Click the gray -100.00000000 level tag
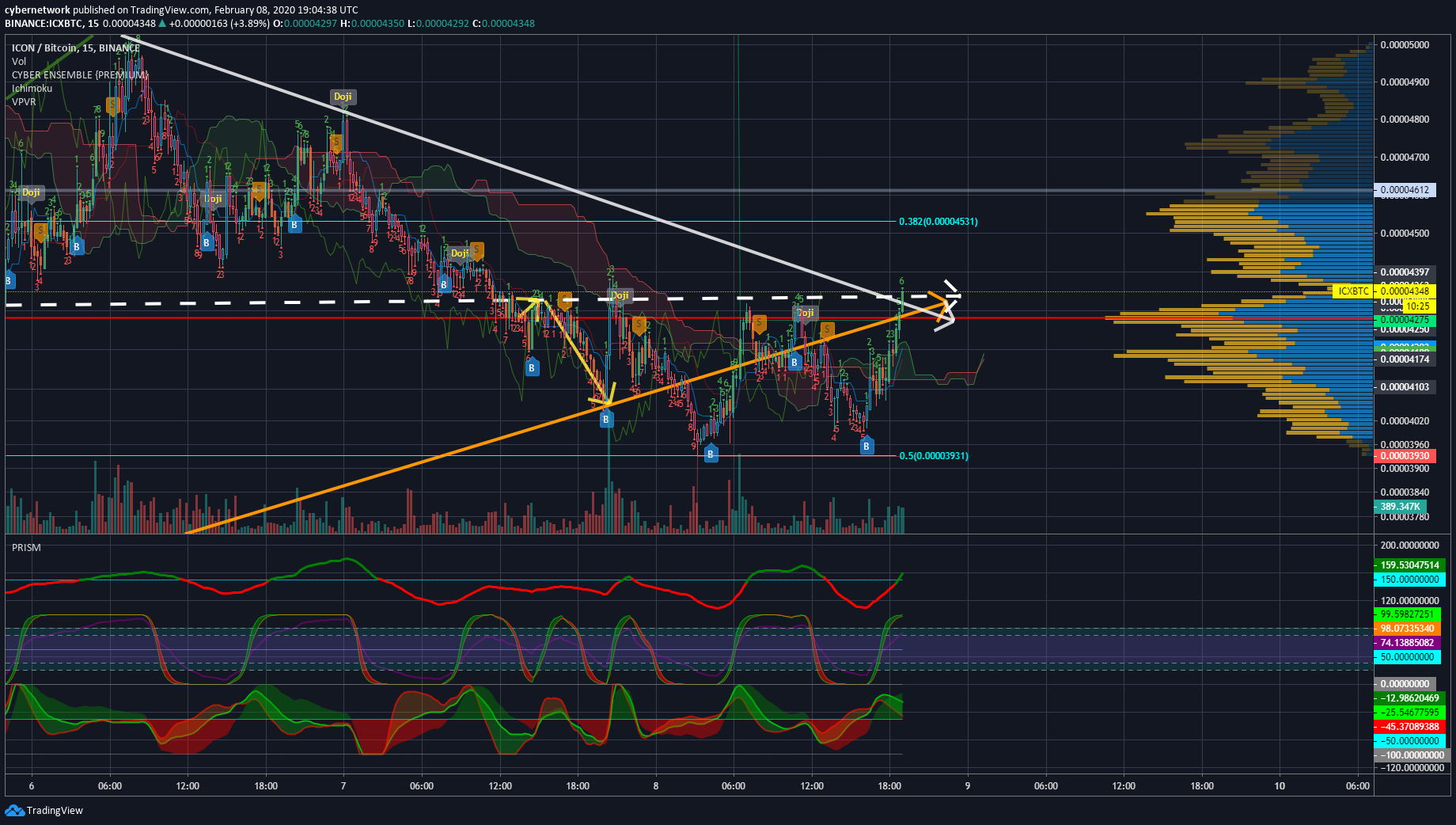Screen dimensions: 1456x825 tap(1412, 755)
